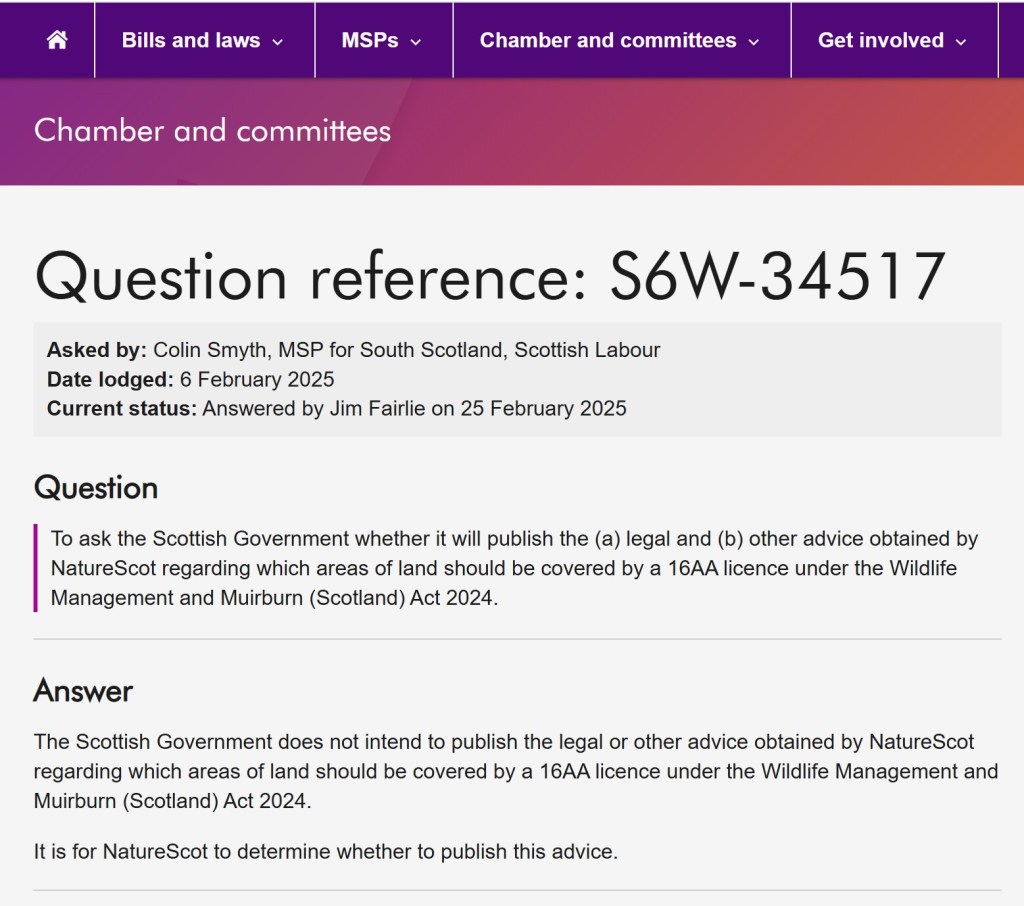Click the Answer section heading
This screenshot has height=906, width=1024.
[83, 691]
